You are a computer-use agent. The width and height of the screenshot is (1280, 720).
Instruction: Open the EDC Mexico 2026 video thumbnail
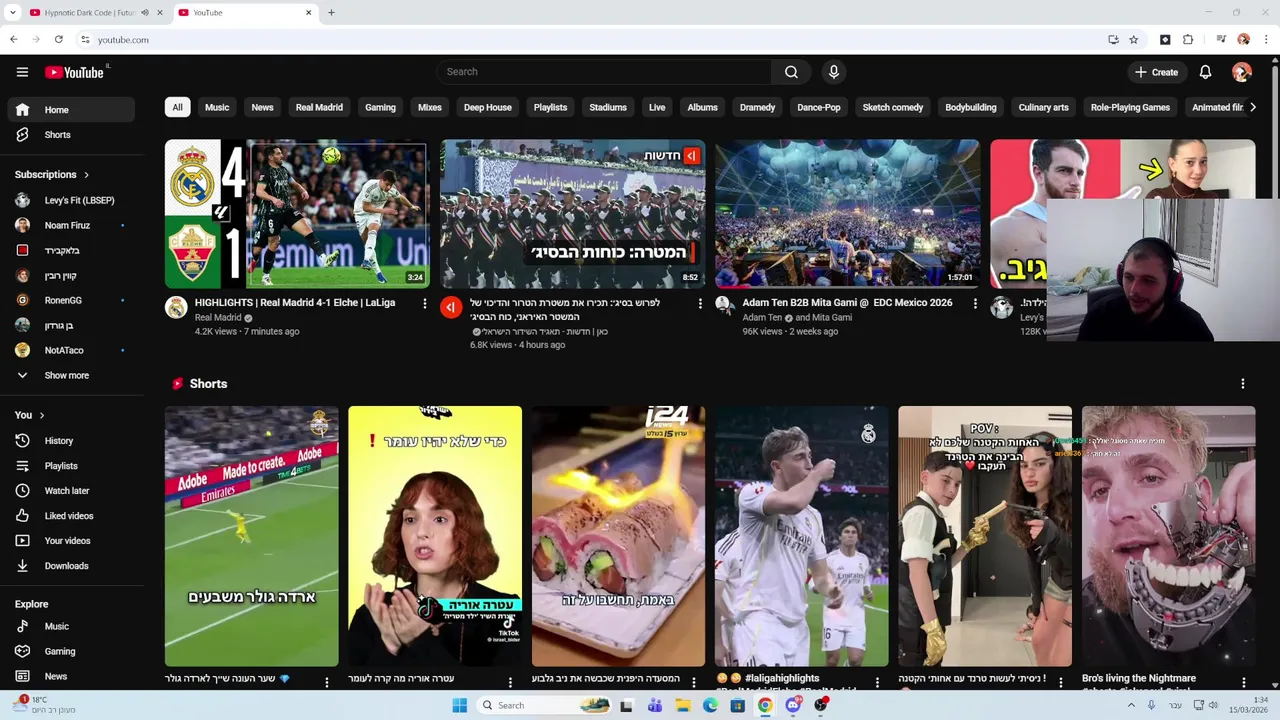pos(848,214)
